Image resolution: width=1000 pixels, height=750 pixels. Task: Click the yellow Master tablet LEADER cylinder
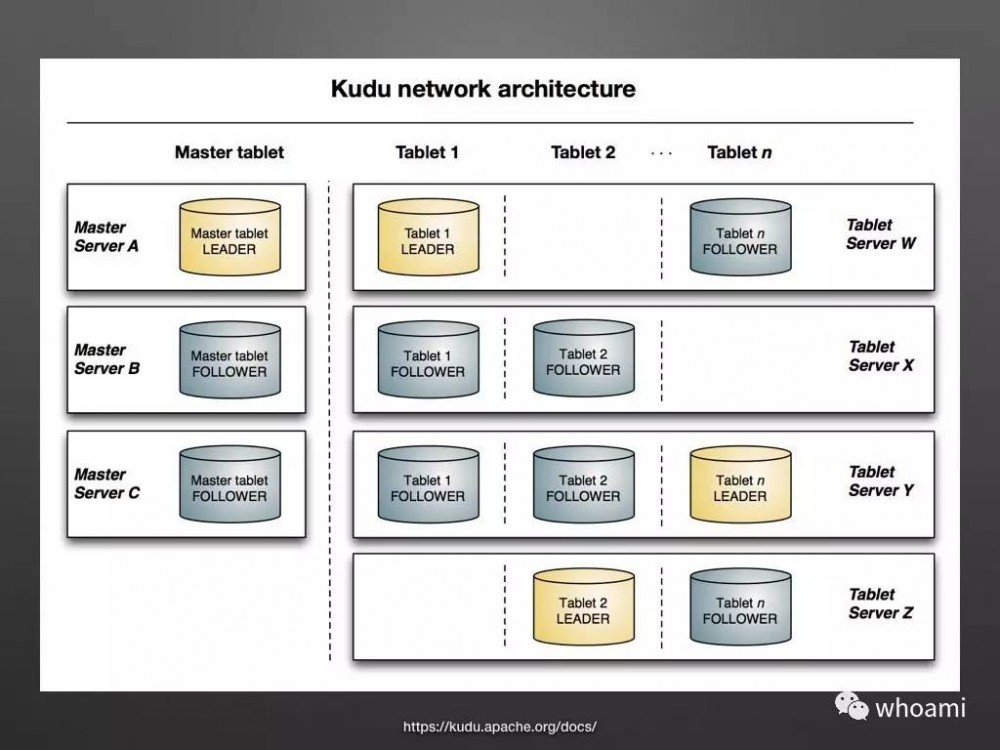229,237
